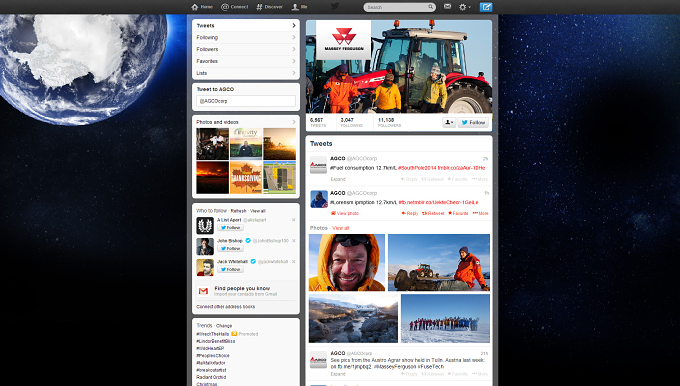Select Favorites in profile sidebar
Image resolution: width=680 pixels, height=386 pixels.
246,61
